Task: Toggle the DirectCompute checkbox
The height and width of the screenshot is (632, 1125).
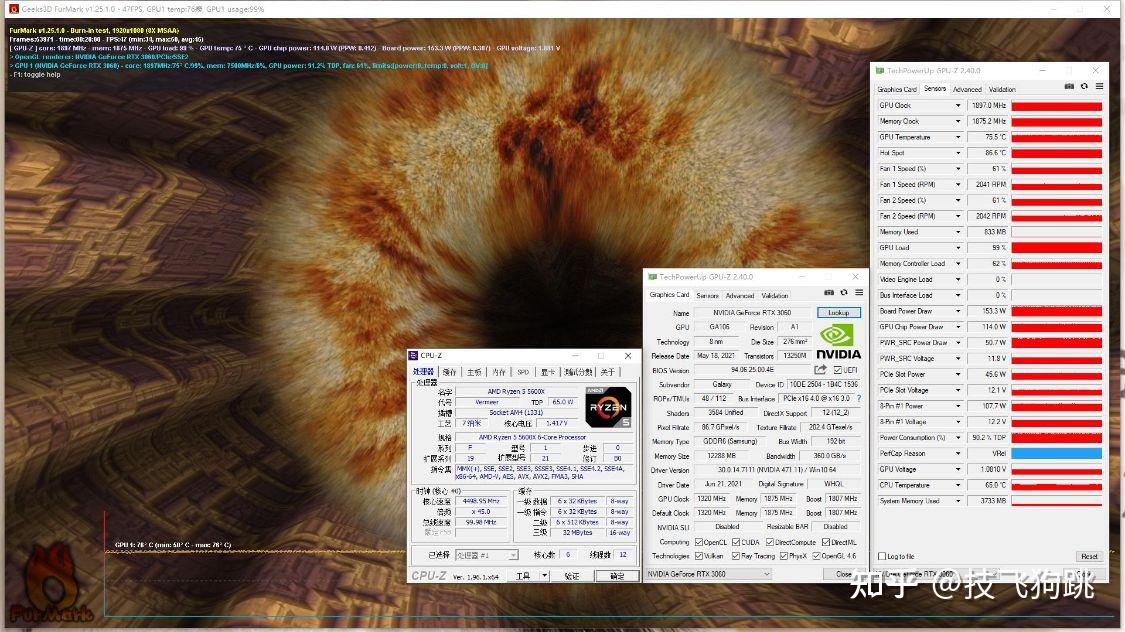Action: (770, 542)
